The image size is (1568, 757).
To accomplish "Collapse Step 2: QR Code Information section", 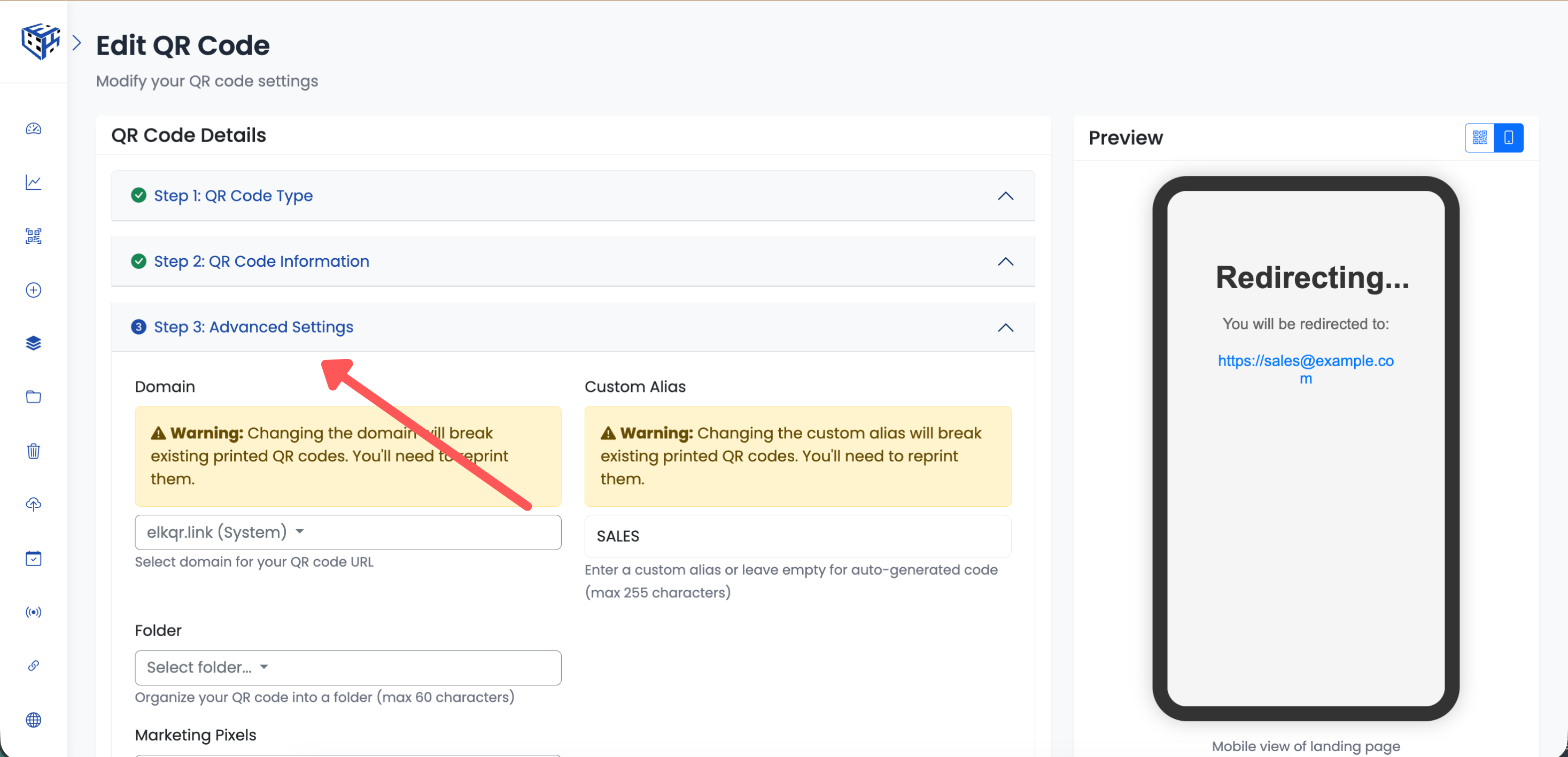I will tap(1005, 261).
